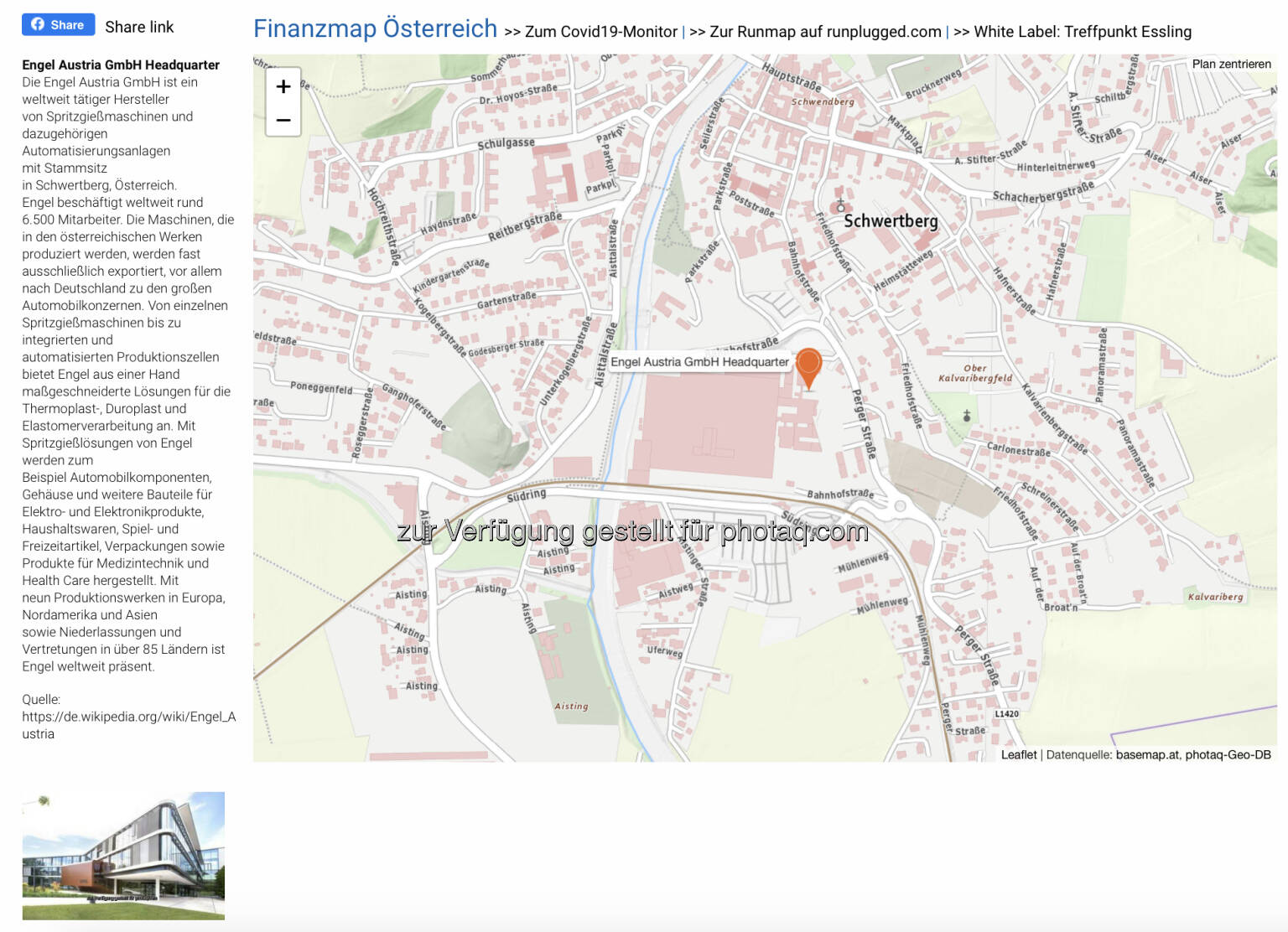Open the Leaflet attribution link
This screenshot has width=1288, height=932.
click(x=1018, y=755)
